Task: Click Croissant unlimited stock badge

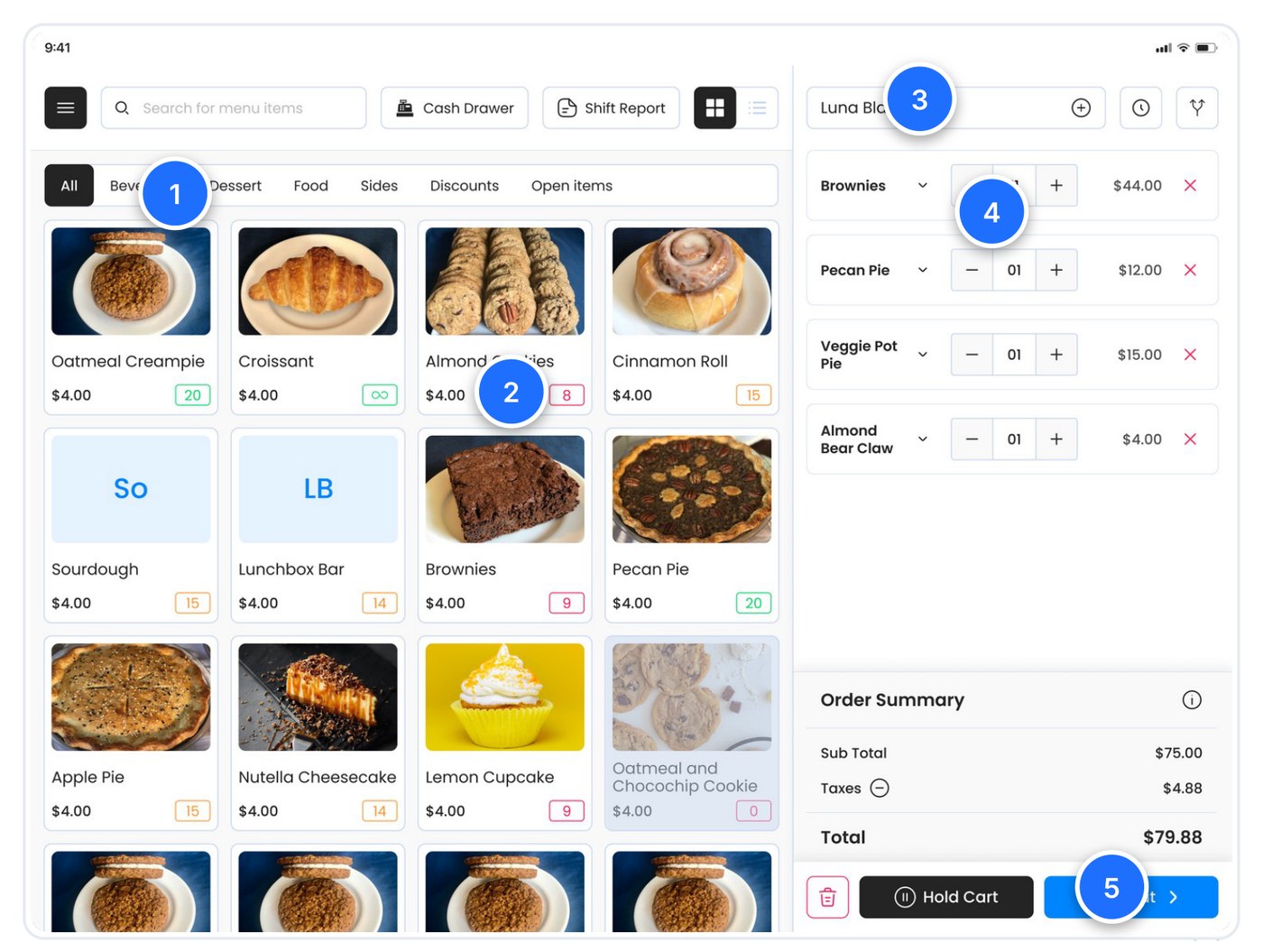Action: [x=380, y=395]
